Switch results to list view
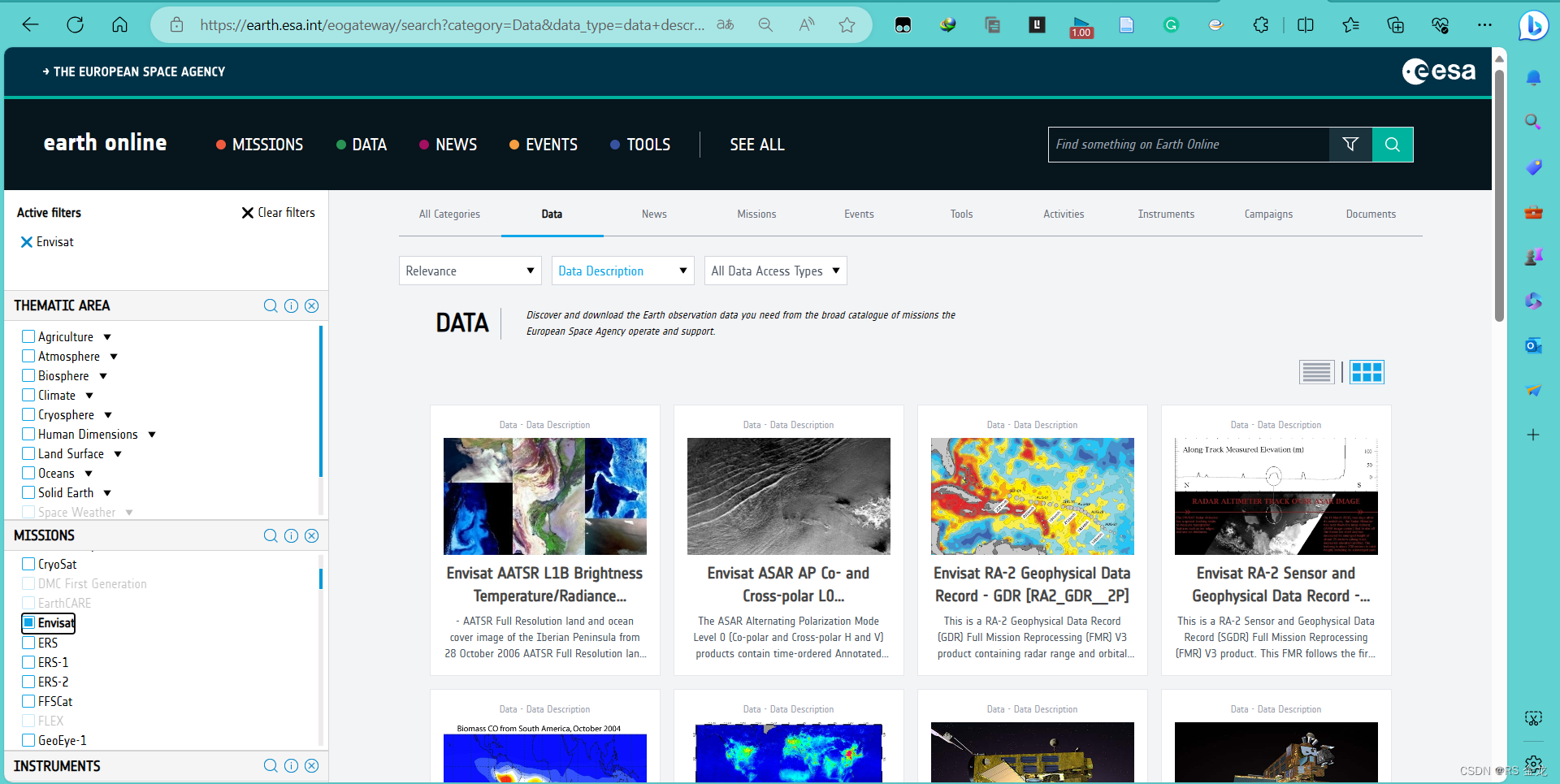 click(x=1316, y=372)
